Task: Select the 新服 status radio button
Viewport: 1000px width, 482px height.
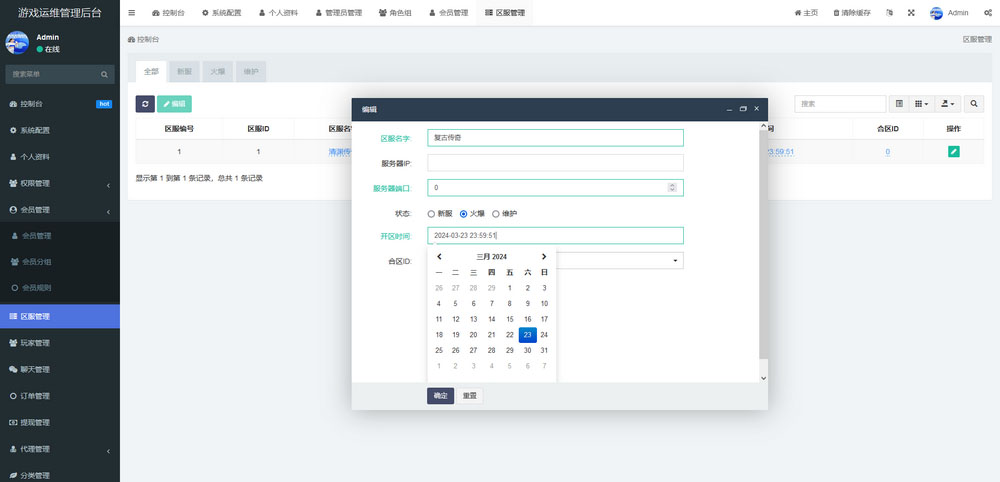Action: (x=431, y=213)
